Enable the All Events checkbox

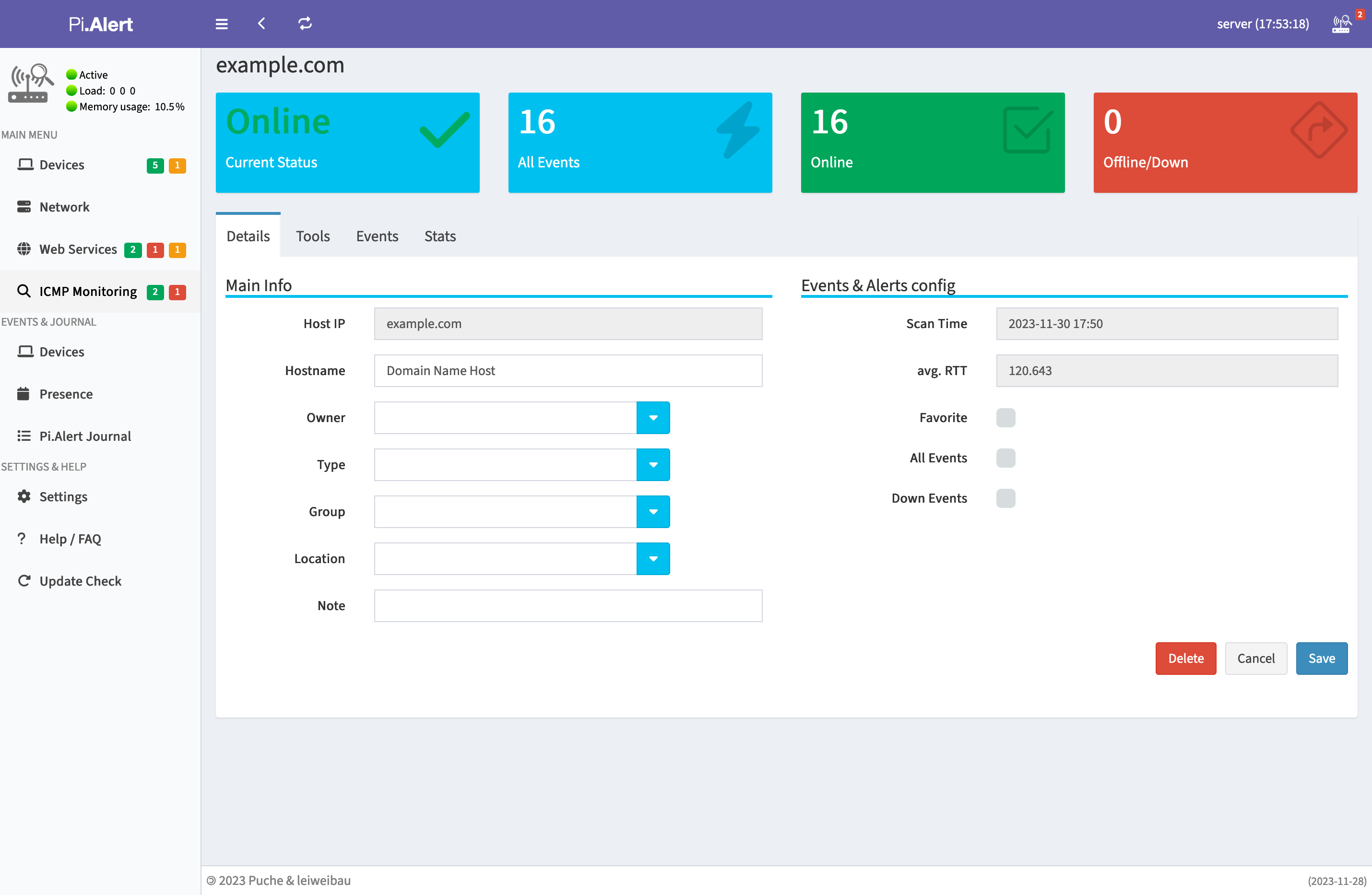tap(1005, 458)
